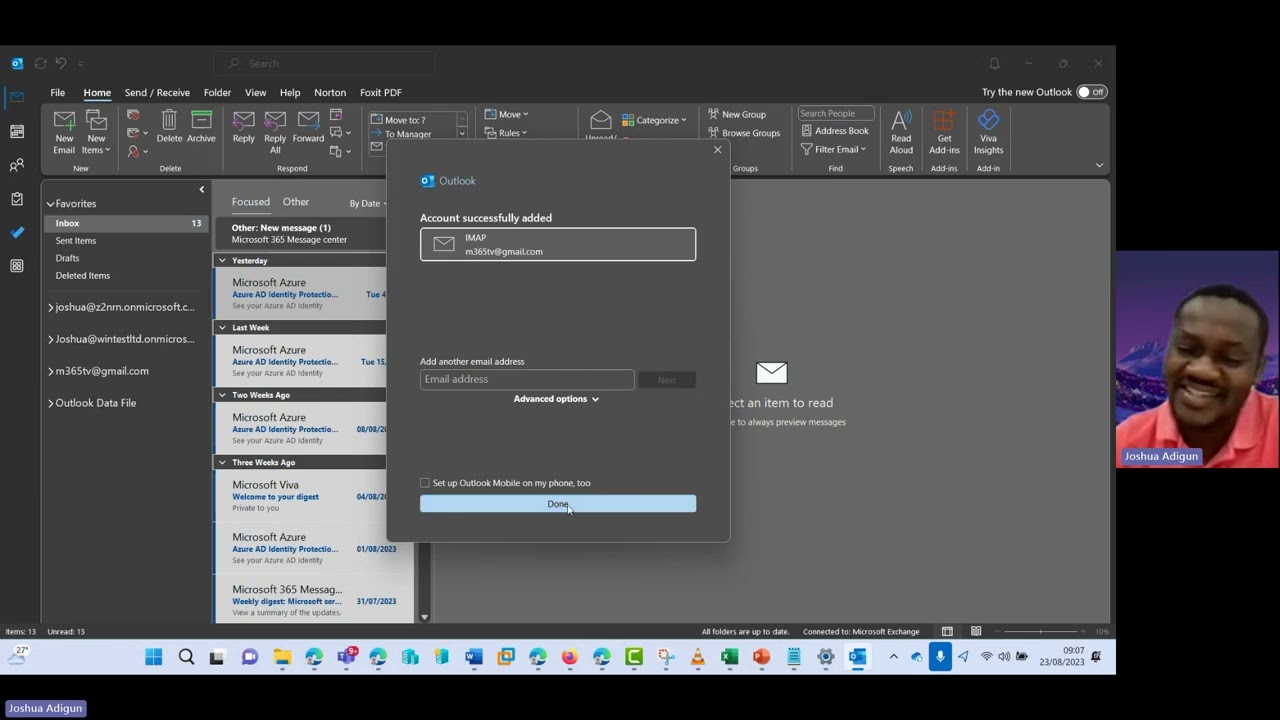Open People view in left navigation

[x=17, y=165]
